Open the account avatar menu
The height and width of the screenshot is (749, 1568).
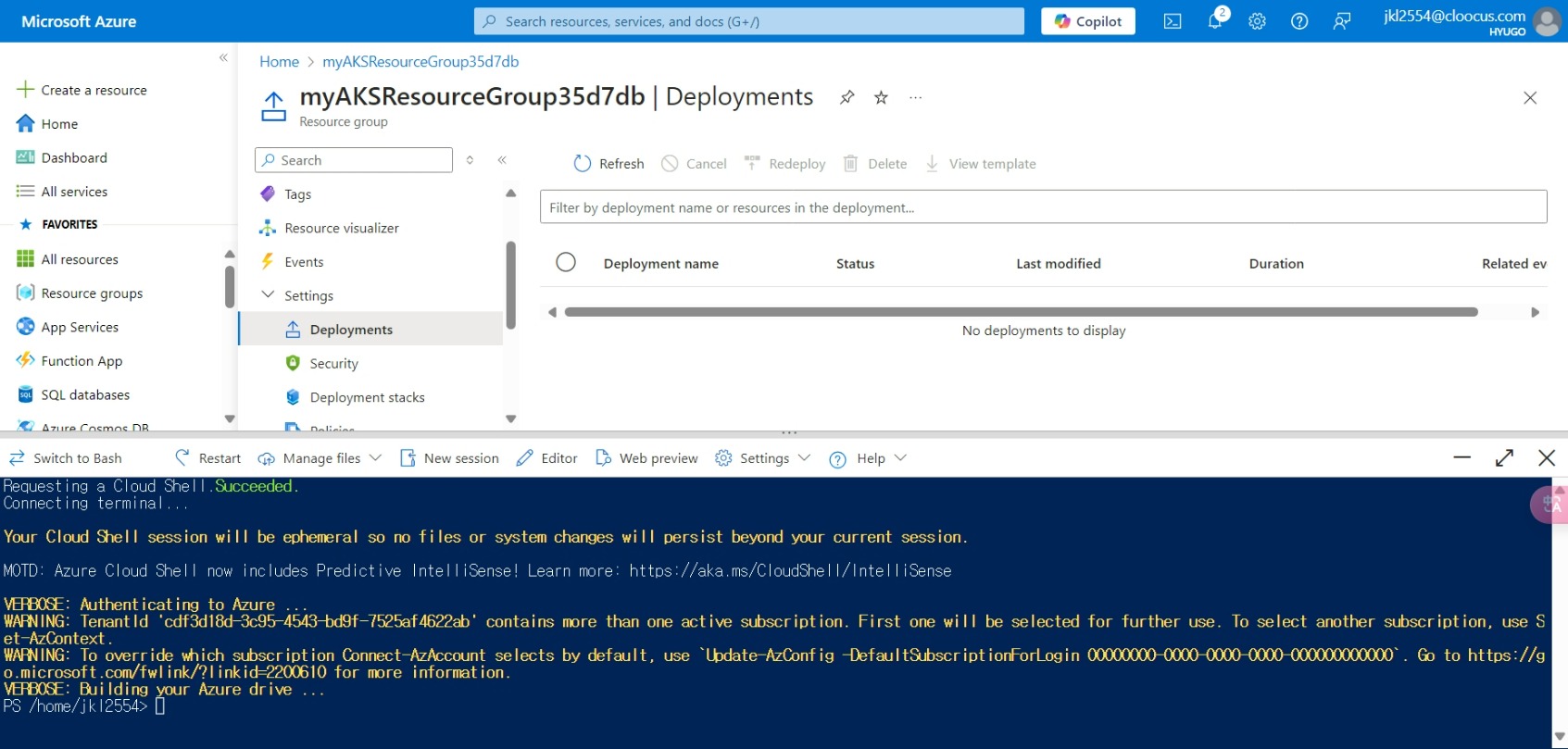tap(1547, 21)
